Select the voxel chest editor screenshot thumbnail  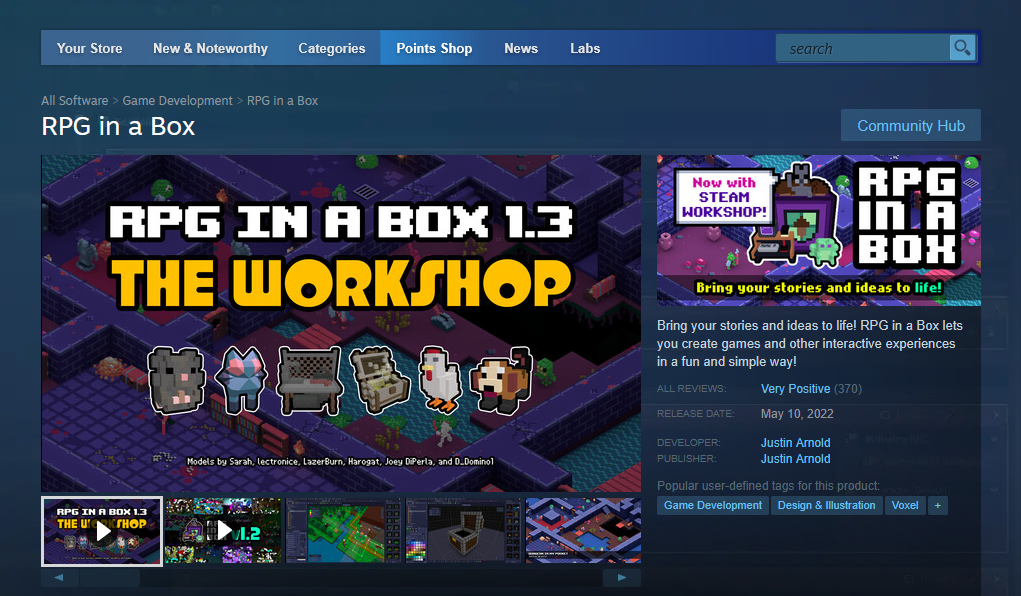point(464,531)
